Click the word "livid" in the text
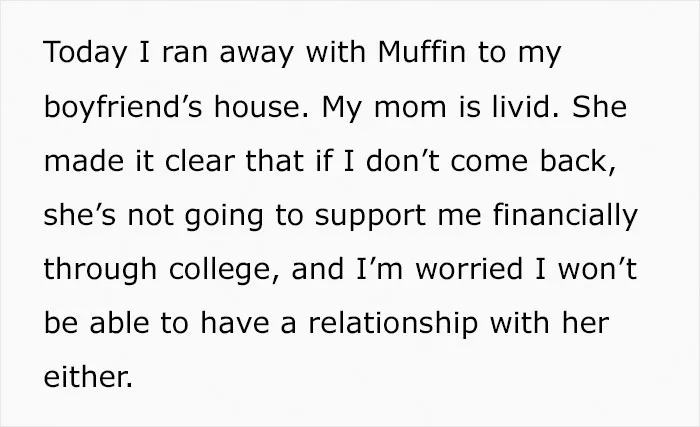Screen dimensions: 700x427 [520, 106]
